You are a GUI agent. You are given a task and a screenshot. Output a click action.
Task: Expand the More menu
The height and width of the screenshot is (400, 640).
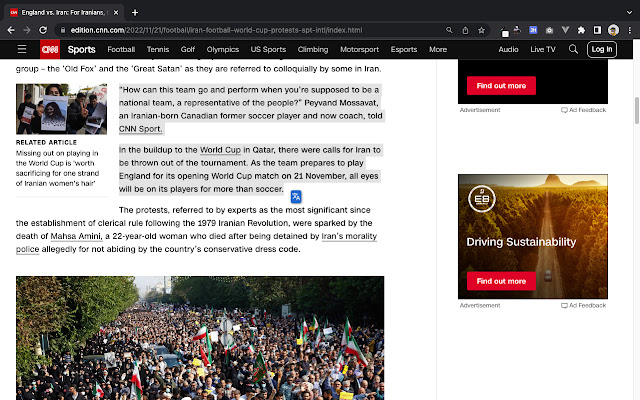438,49
